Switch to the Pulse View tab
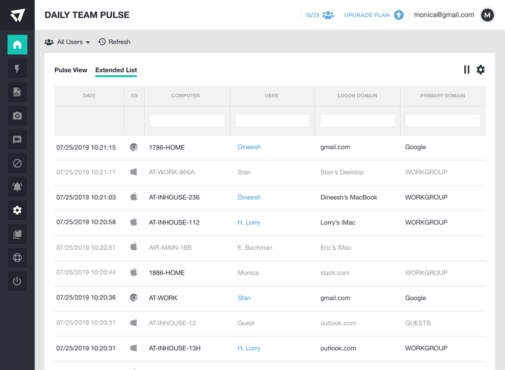The image size is (505, 370). click(x=71, y=70)
